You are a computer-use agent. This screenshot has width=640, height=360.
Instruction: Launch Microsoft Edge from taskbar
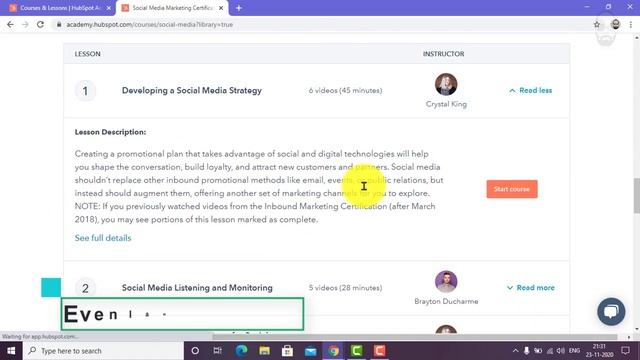[241, 351]
